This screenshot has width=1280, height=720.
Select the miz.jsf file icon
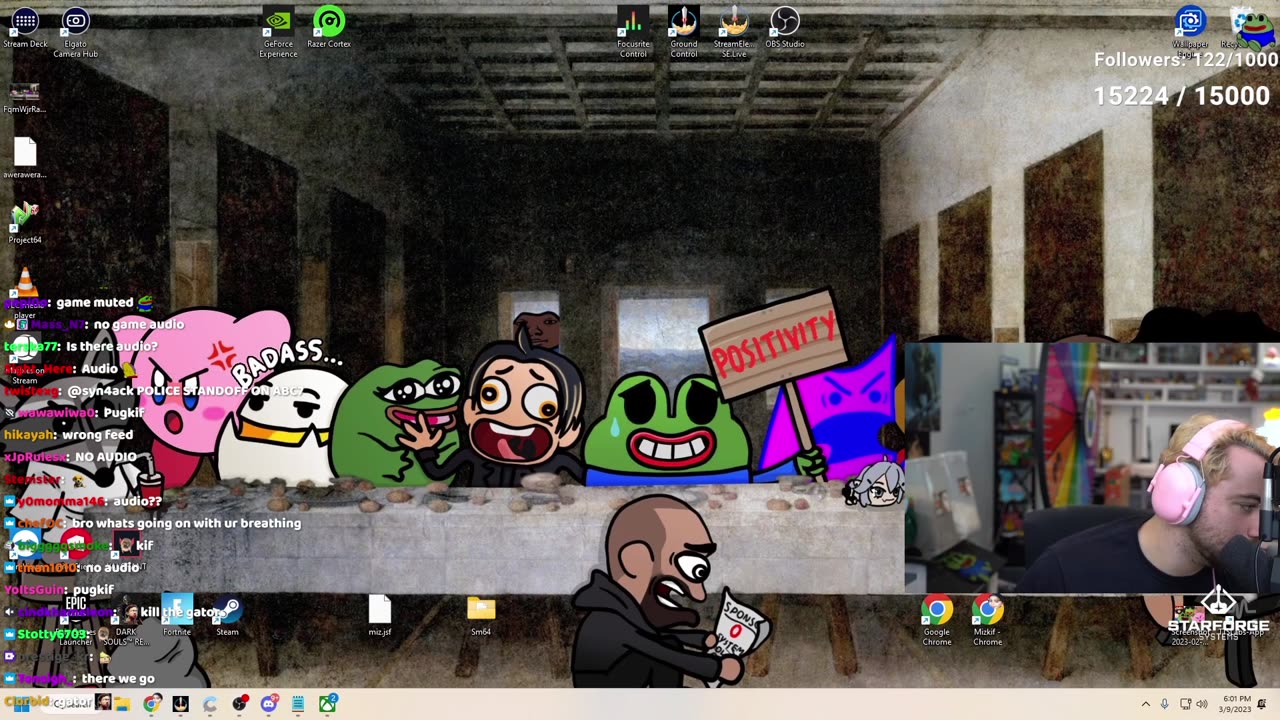(380, 616)
